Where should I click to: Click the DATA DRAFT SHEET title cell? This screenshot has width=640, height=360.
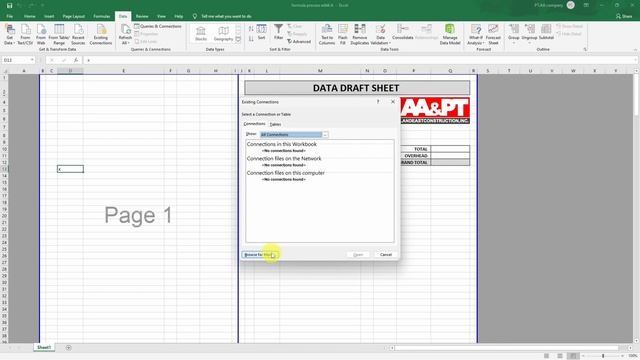pos(357,88)
